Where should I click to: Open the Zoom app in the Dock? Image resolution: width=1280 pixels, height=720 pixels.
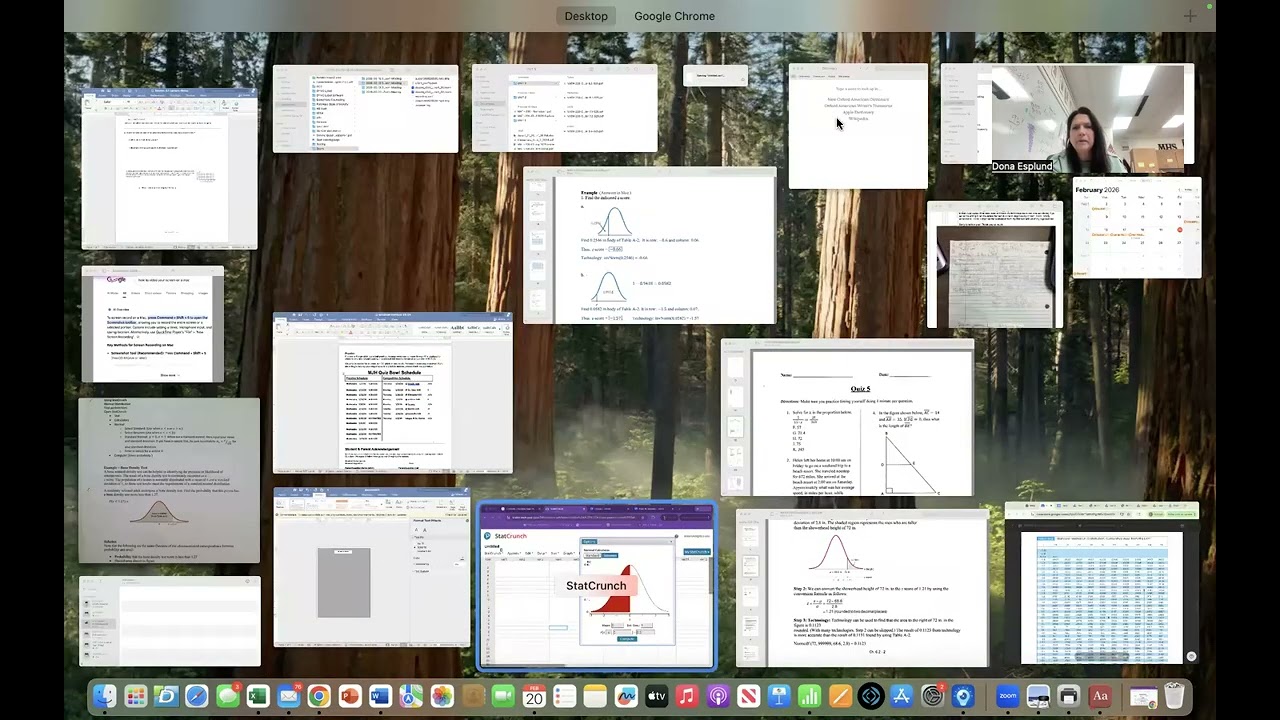coord(1007,696)
